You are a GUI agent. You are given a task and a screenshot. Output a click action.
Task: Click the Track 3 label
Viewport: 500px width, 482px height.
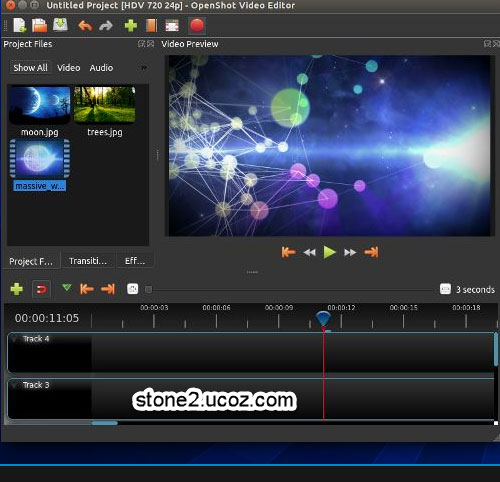pos(36,385)
